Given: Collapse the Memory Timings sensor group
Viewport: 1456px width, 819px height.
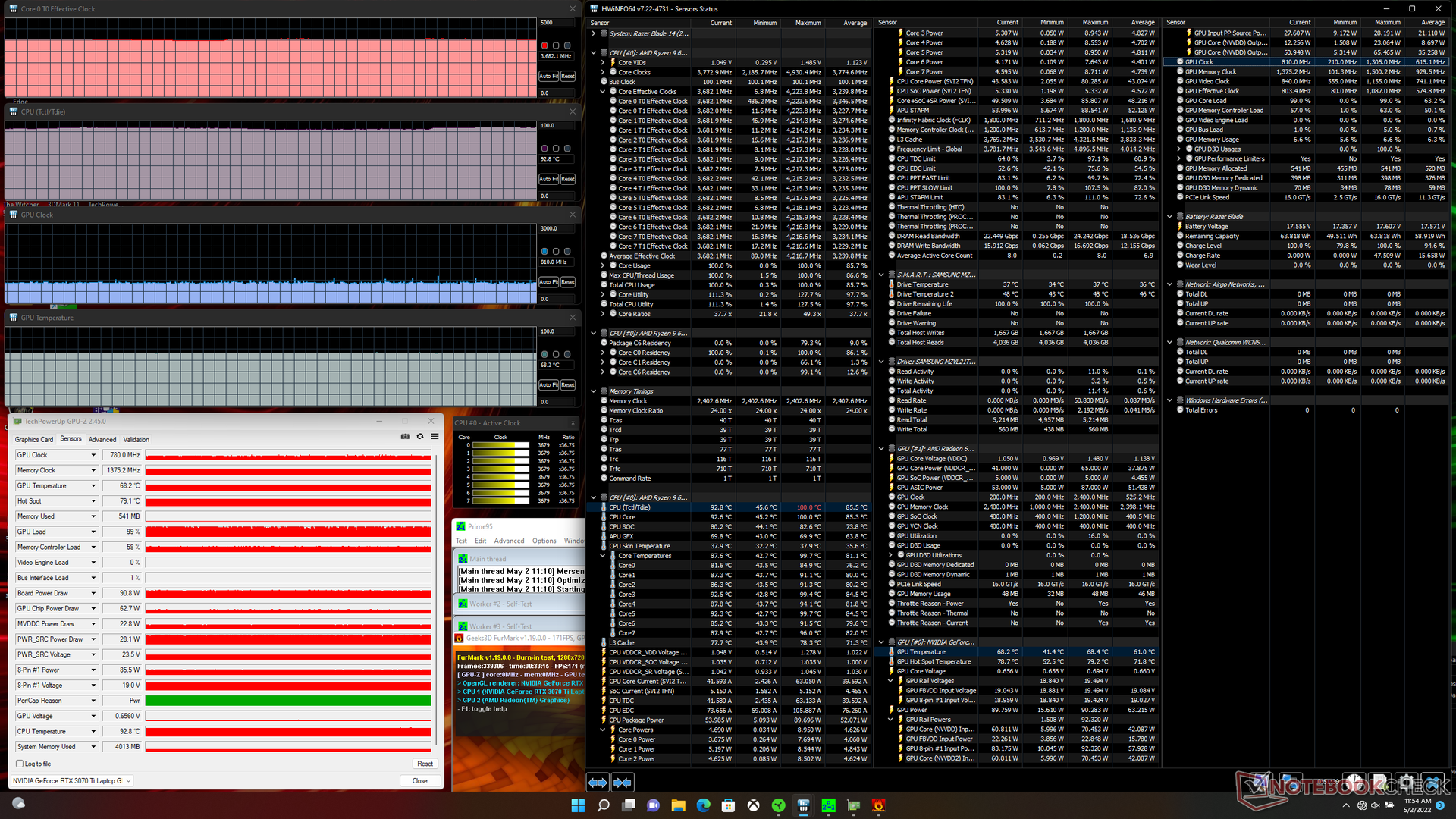Looking at the screenshot, I should coord(594,391).
